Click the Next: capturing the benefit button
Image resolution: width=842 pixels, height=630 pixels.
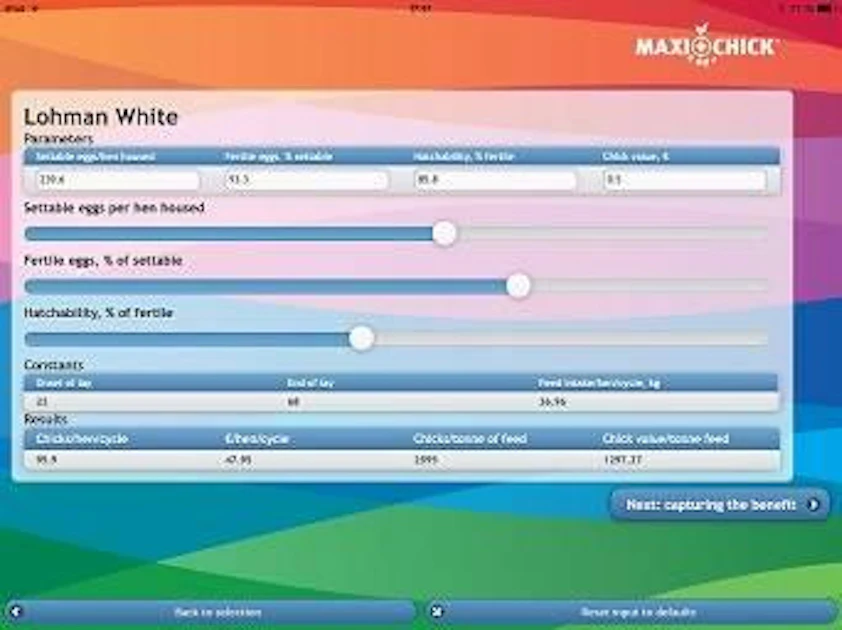tap(720, 505)
